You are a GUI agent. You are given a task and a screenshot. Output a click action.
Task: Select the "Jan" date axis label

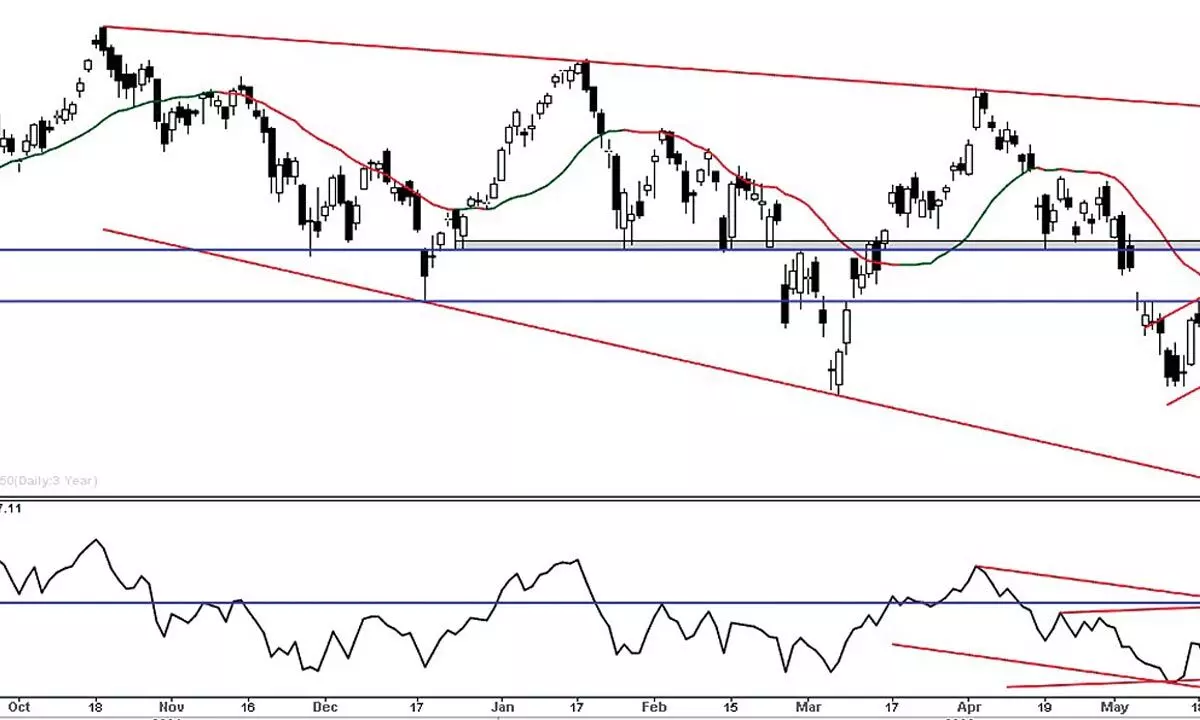click(505, 706)
